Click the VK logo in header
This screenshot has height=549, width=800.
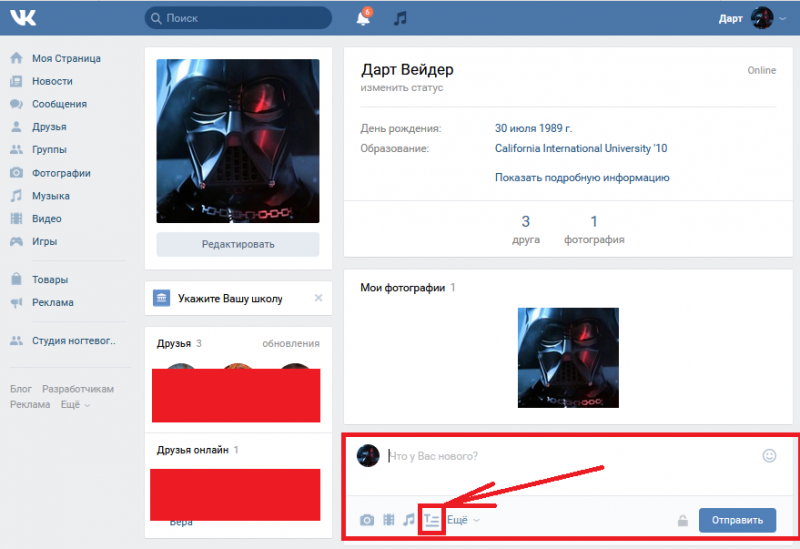23,18
